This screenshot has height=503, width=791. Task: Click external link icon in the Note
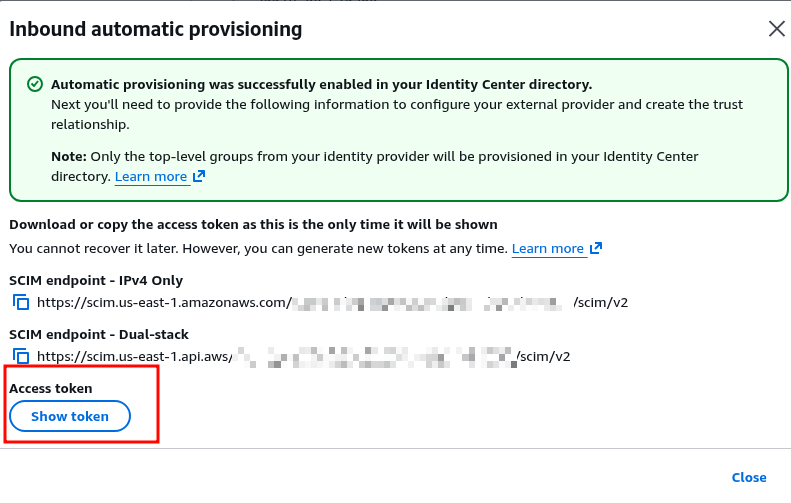199,177
